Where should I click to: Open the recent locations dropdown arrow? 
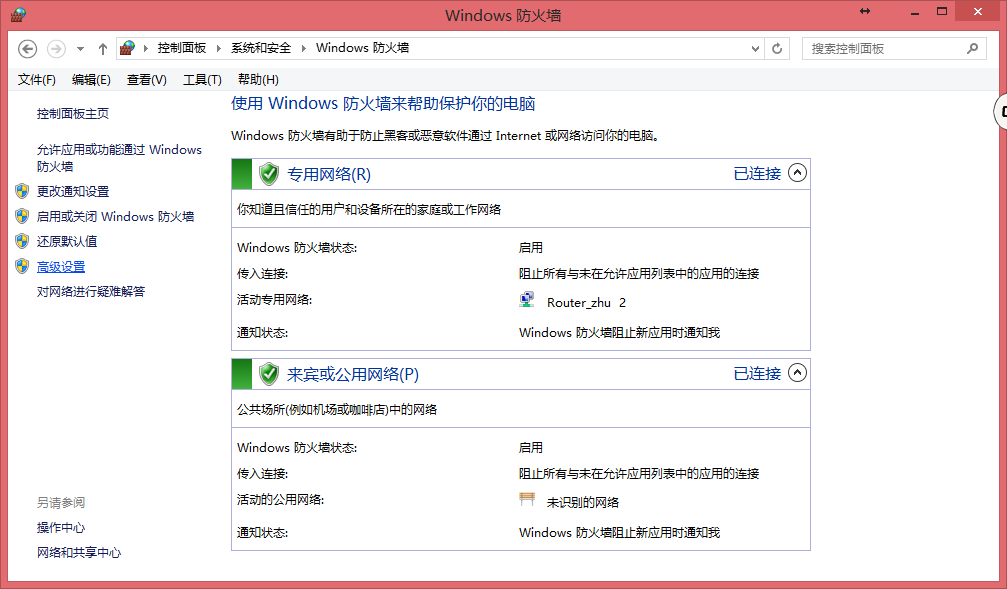(80, 49)
